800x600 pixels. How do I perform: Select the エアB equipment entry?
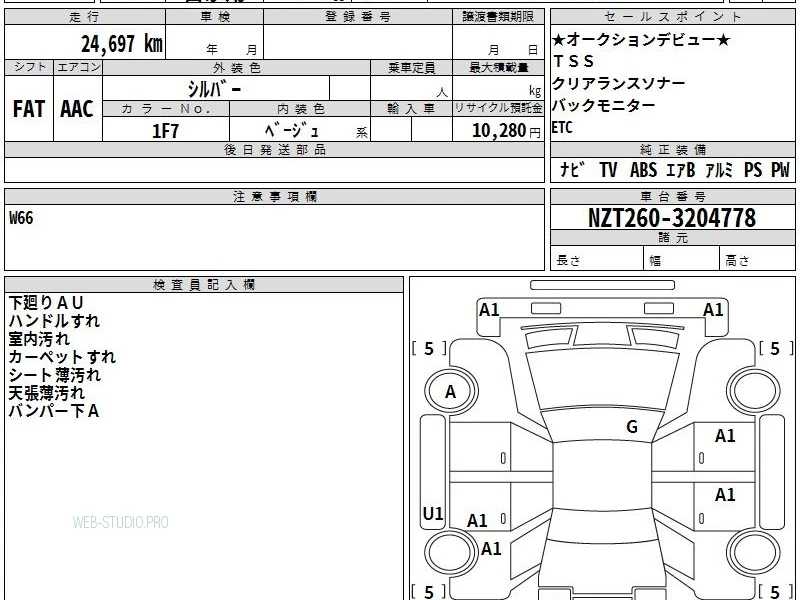(x=681, y=170)
